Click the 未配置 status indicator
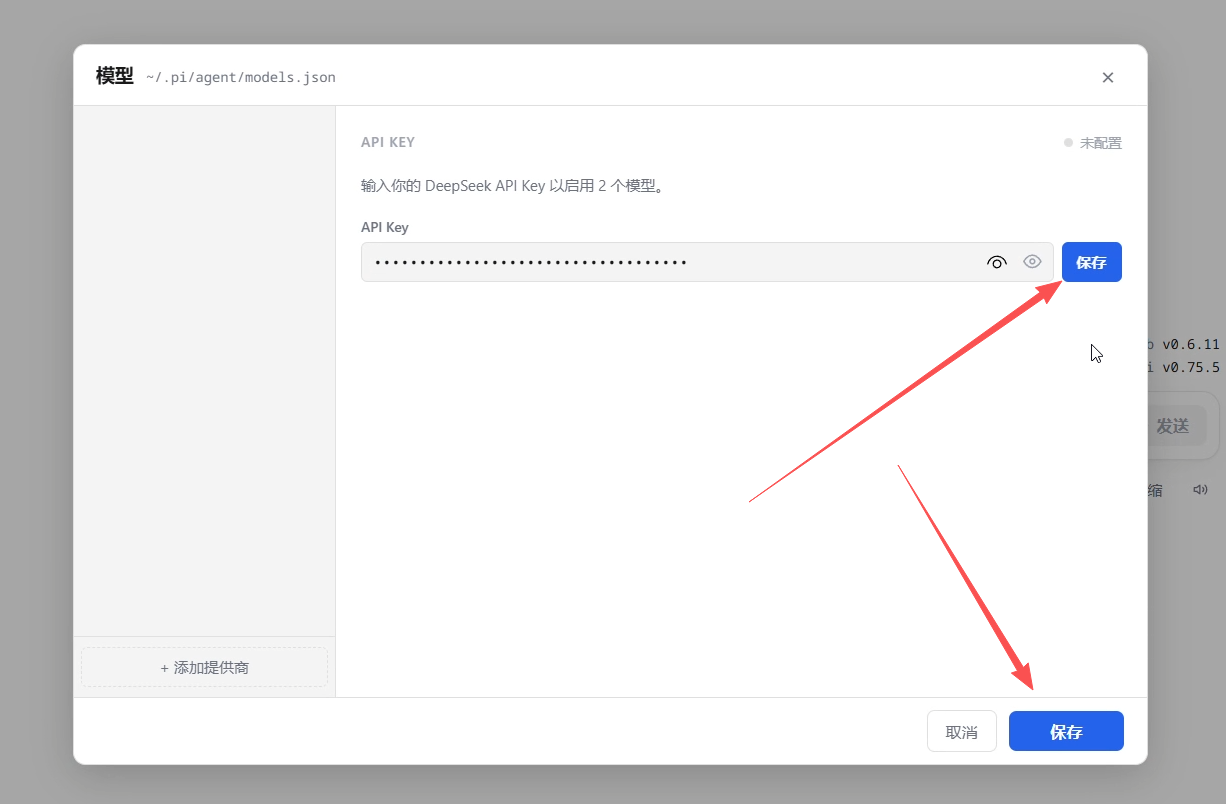Viewport: 1226px width, 804px height. pos(1092,143)
